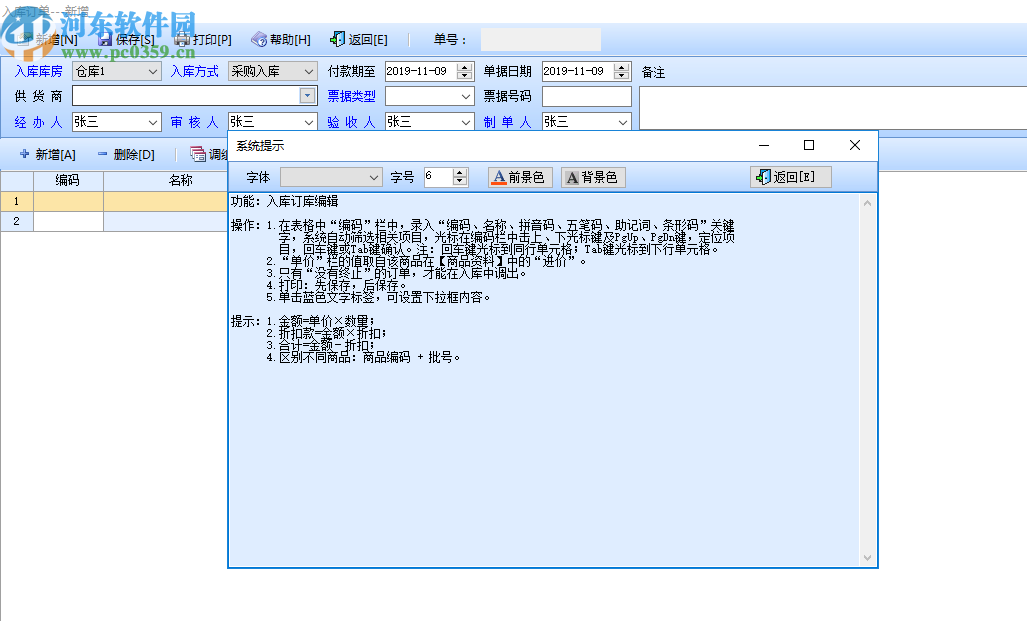Select row 2 in the table

16,221
